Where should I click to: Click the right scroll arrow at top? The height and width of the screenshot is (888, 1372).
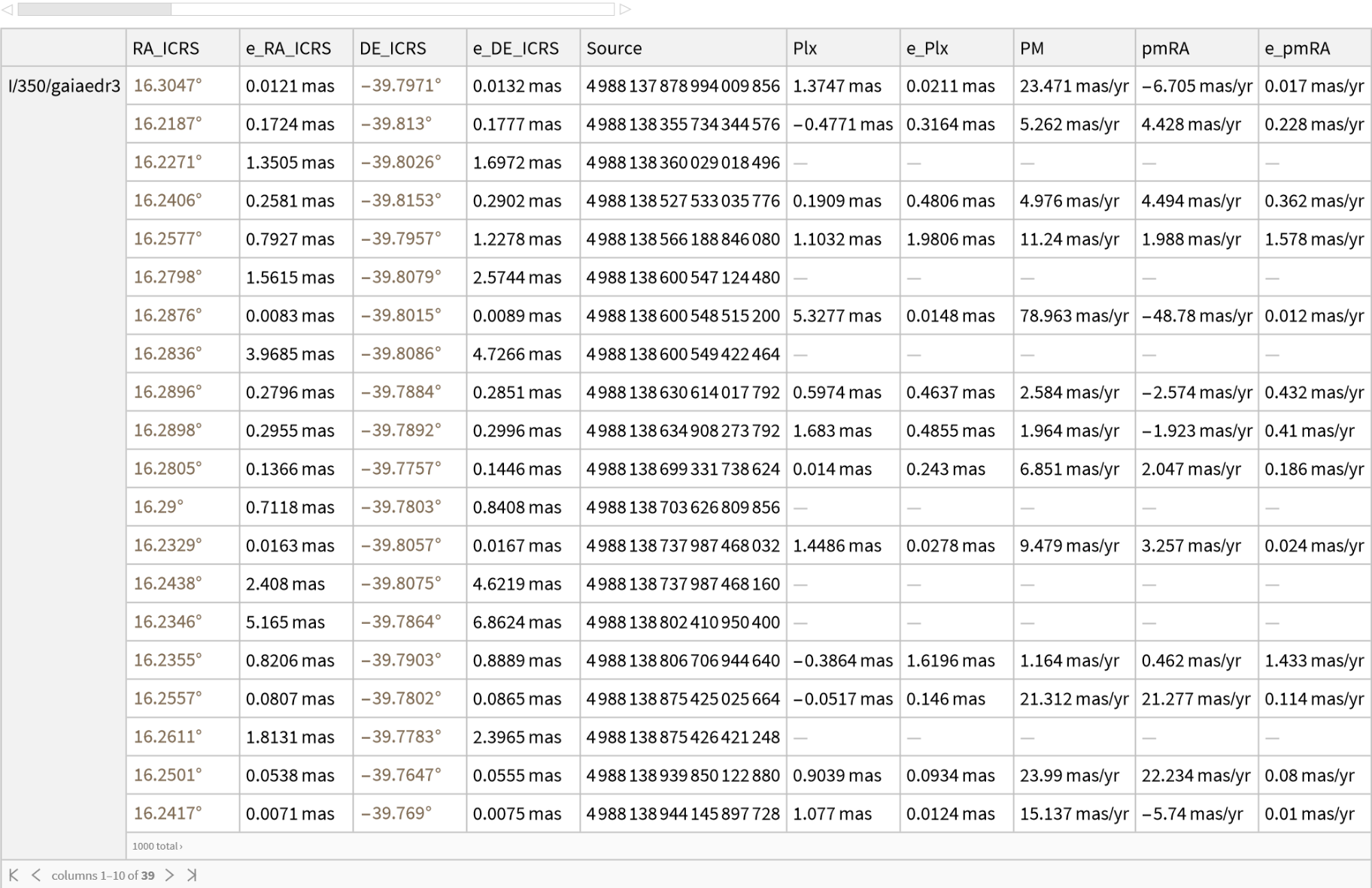coord(625,9)
